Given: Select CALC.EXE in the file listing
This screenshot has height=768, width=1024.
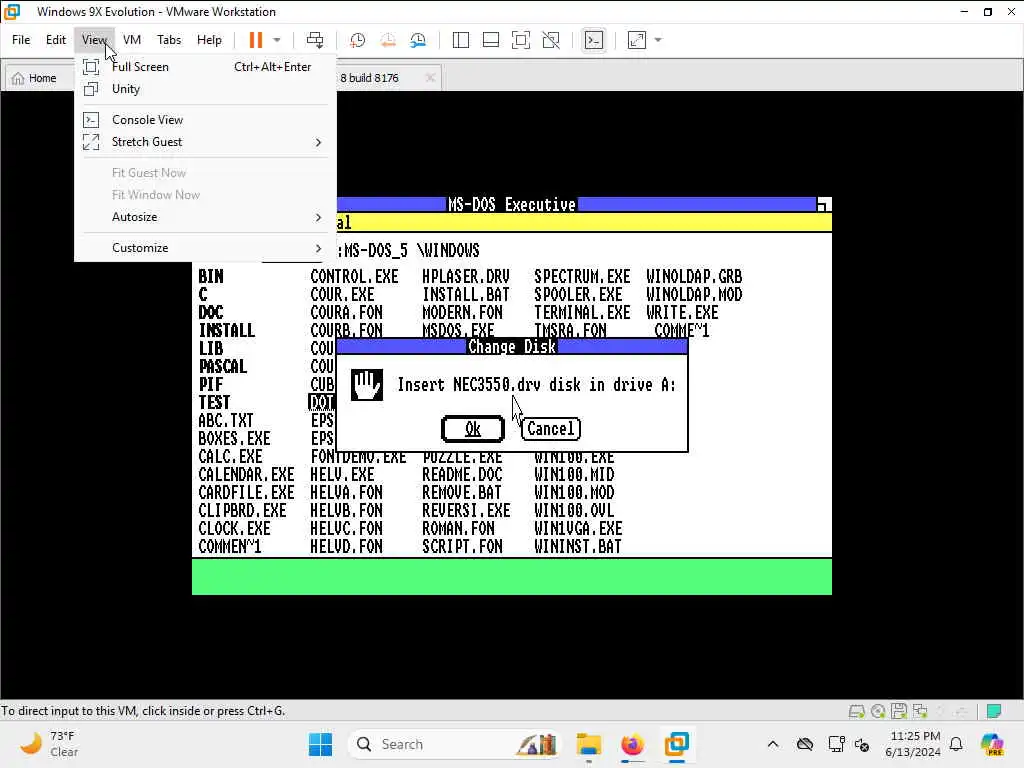Looking at the screenshot, I should coord(231,456).
